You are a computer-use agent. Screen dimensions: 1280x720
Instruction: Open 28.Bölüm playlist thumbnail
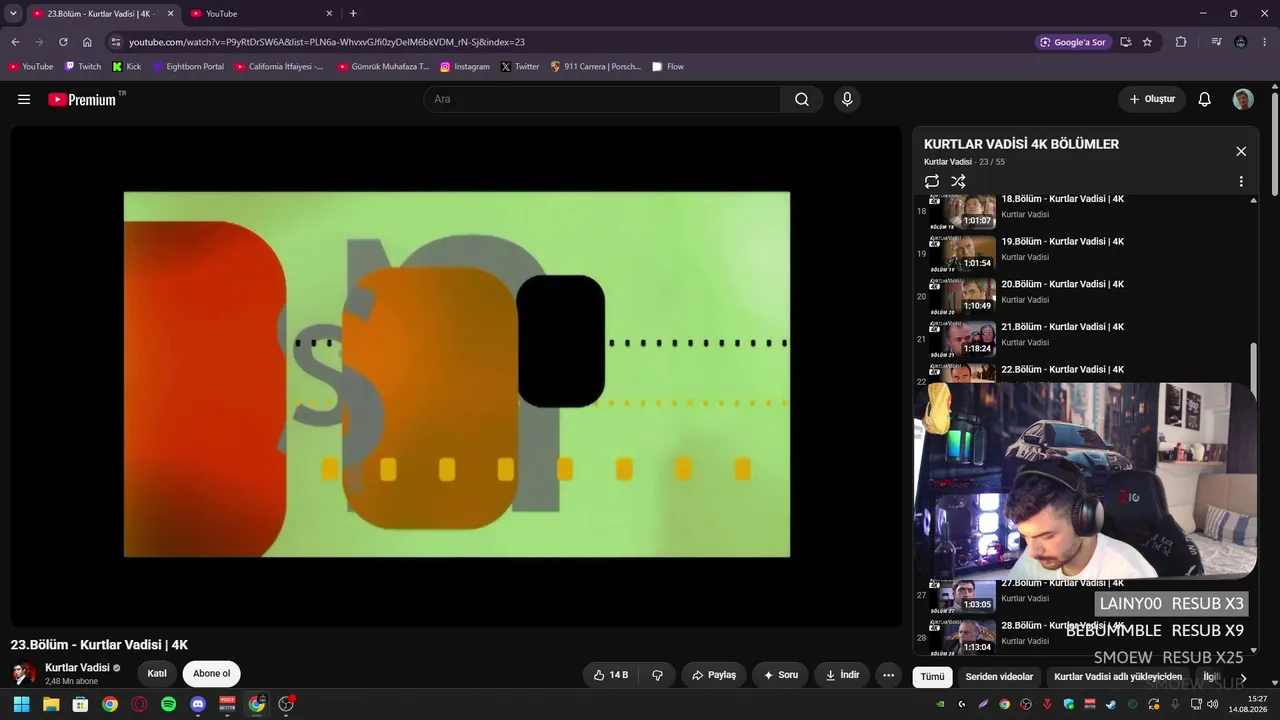962,637
